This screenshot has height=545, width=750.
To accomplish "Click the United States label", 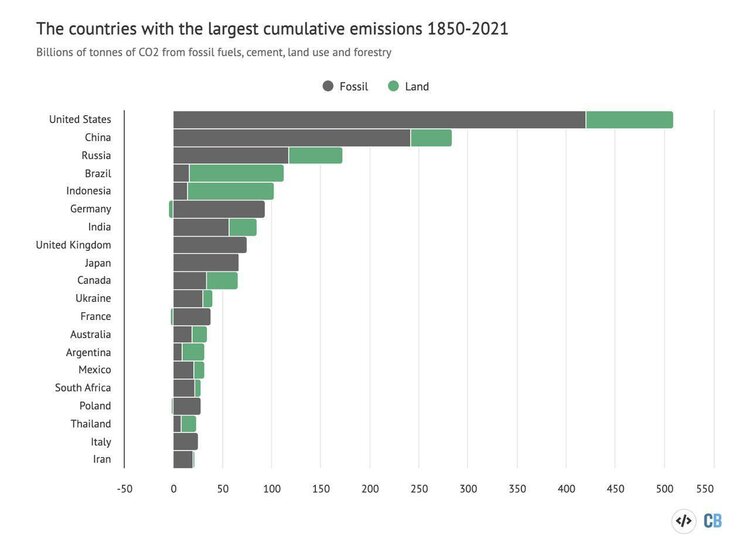I will click(80, 119).
